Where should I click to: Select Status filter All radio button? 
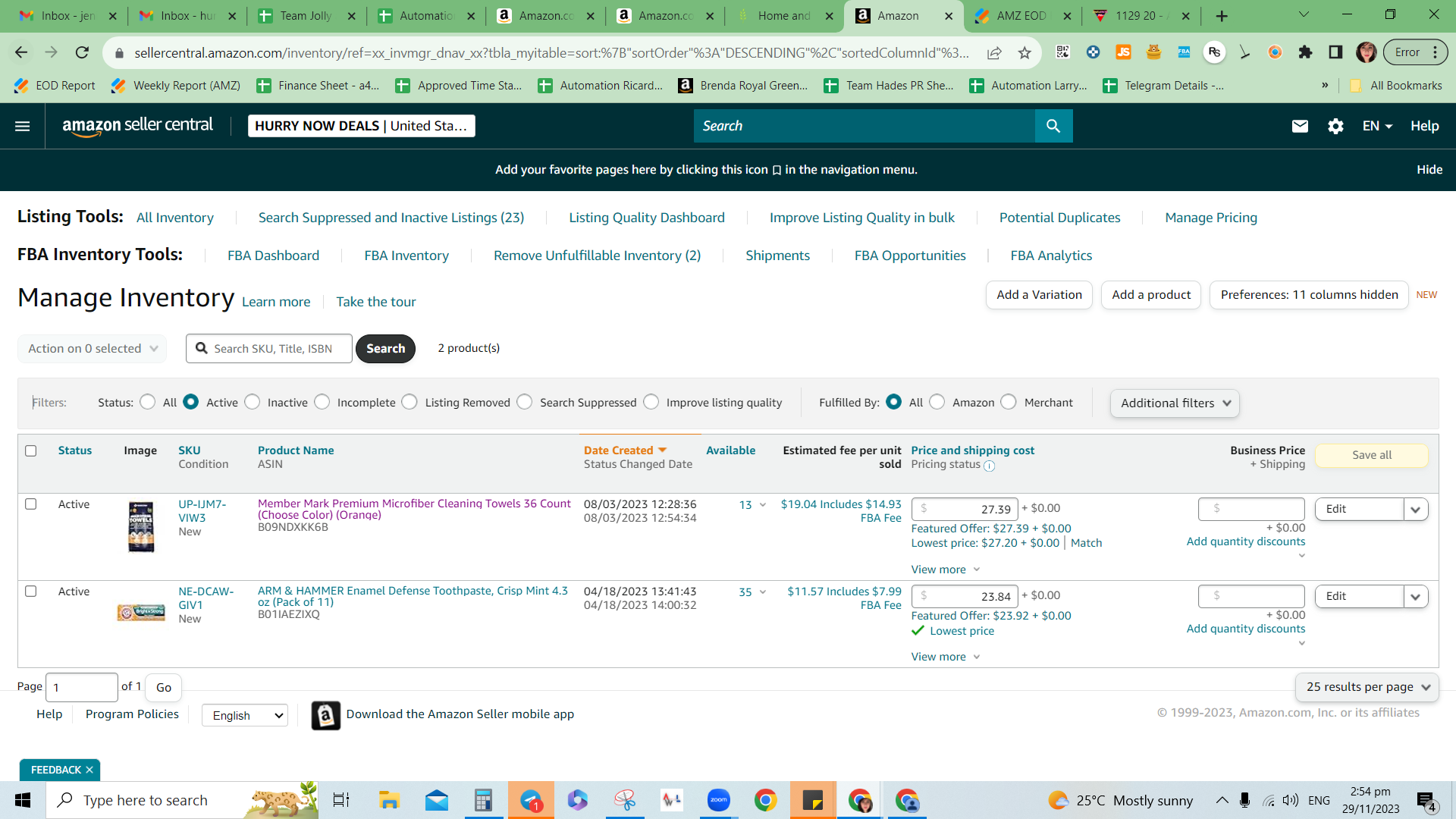(148, 402)
